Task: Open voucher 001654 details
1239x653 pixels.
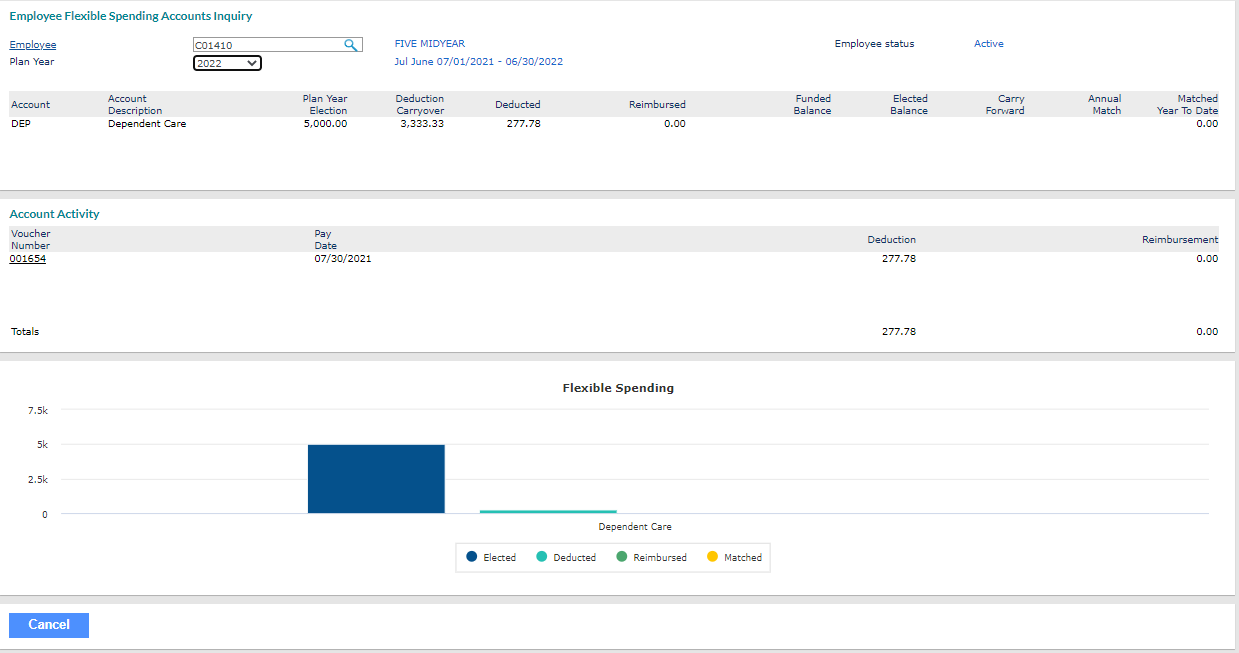Action: coord(27,258)
